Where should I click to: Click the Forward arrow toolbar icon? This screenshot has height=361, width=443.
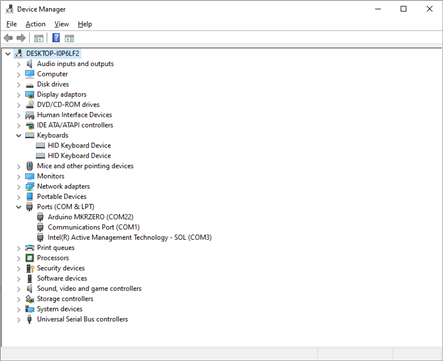point(21,38)
